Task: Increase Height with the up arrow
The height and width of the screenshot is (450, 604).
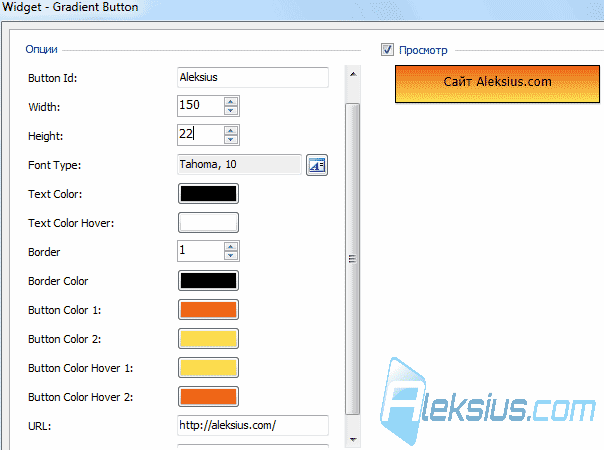Action: (231, 131)
